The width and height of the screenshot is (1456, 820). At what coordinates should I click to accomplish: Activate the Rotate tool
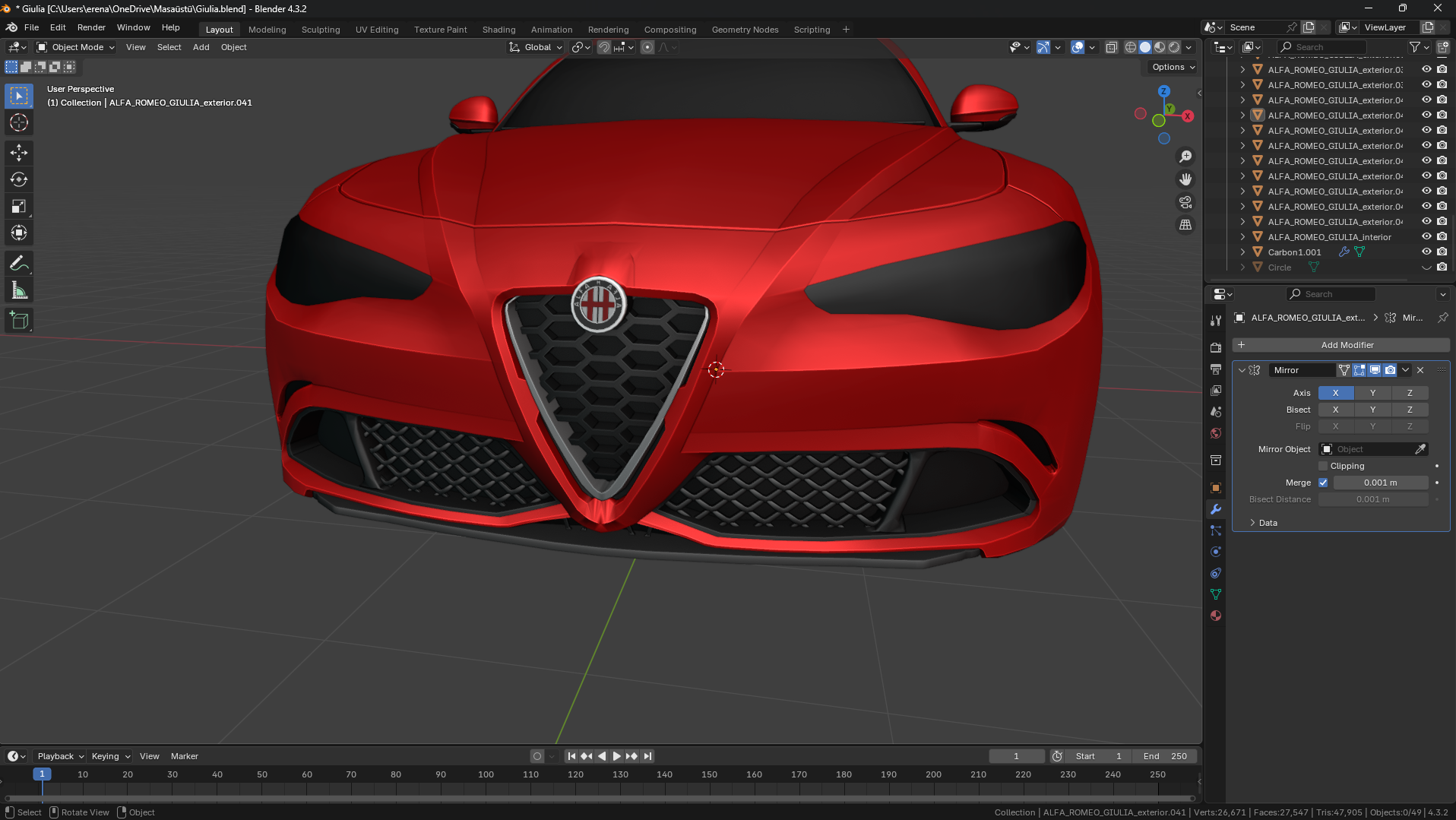19,179
